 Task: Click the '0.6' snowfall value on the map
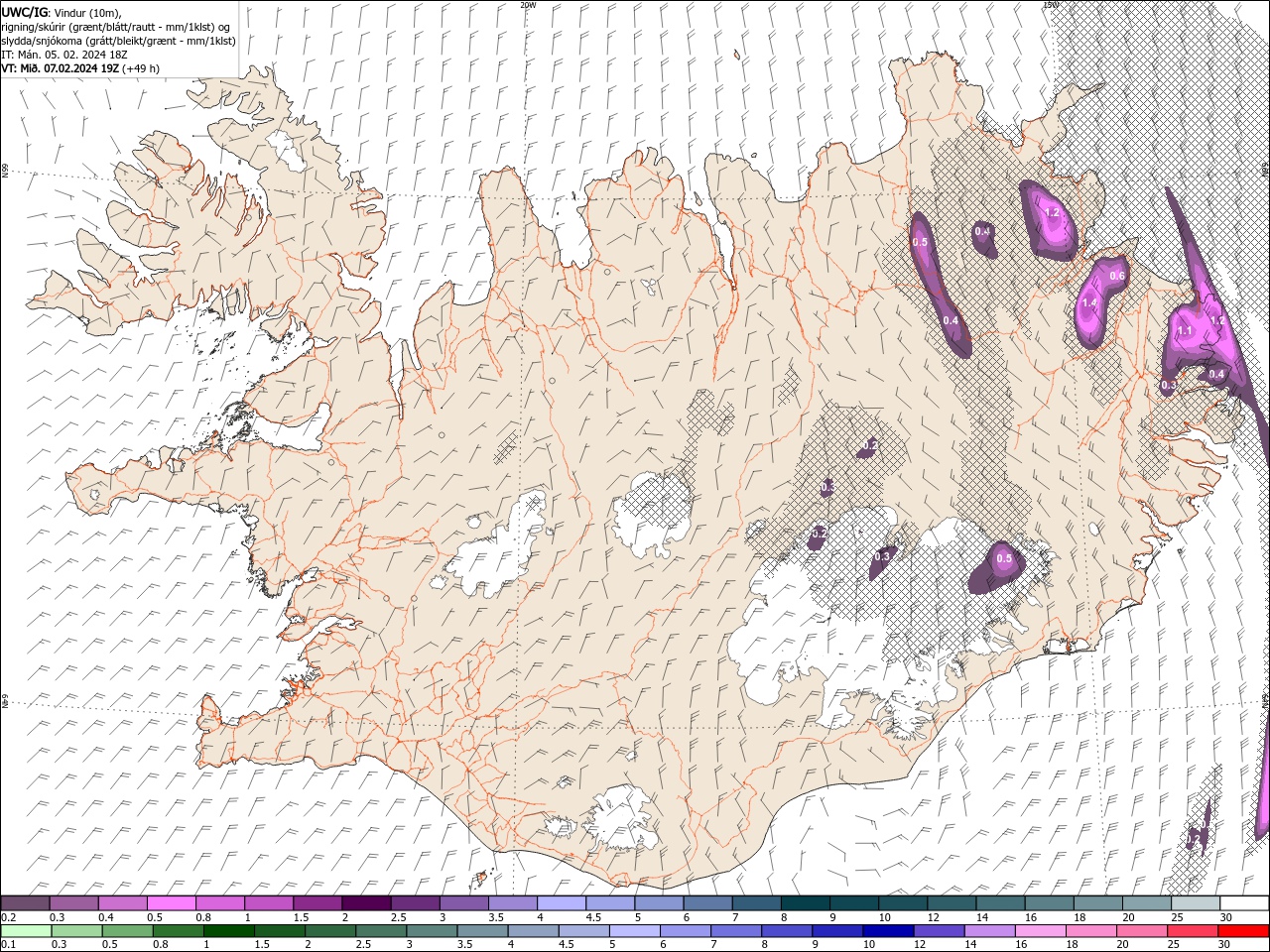pos(1117,276)
